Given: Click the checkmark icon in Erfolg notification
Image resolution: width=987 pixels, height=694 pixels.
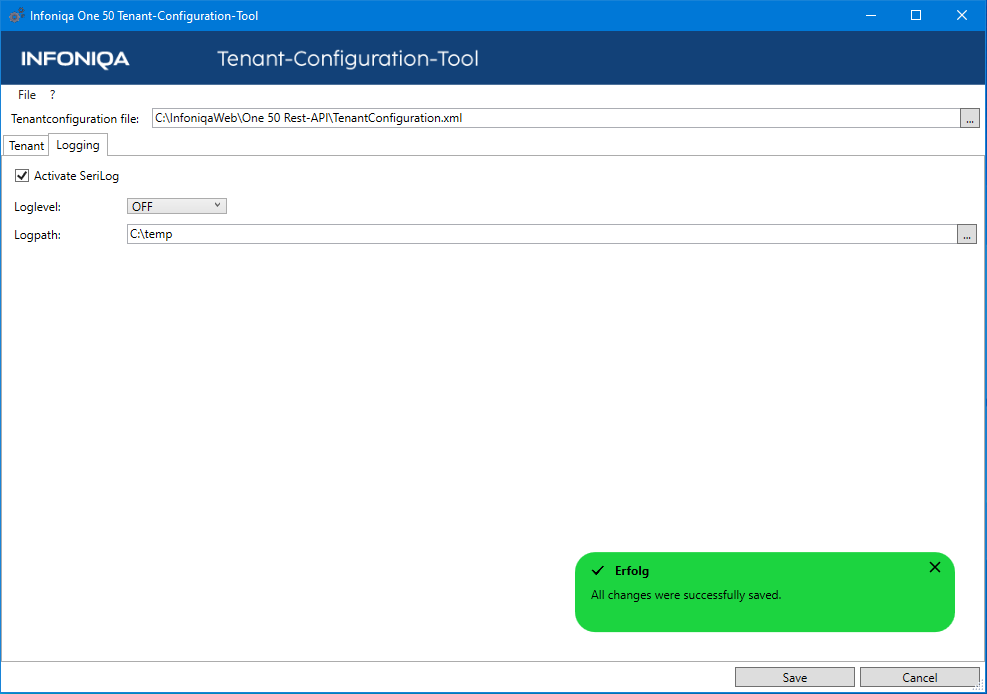Looking at the screenshot, I should click(598, 571).
